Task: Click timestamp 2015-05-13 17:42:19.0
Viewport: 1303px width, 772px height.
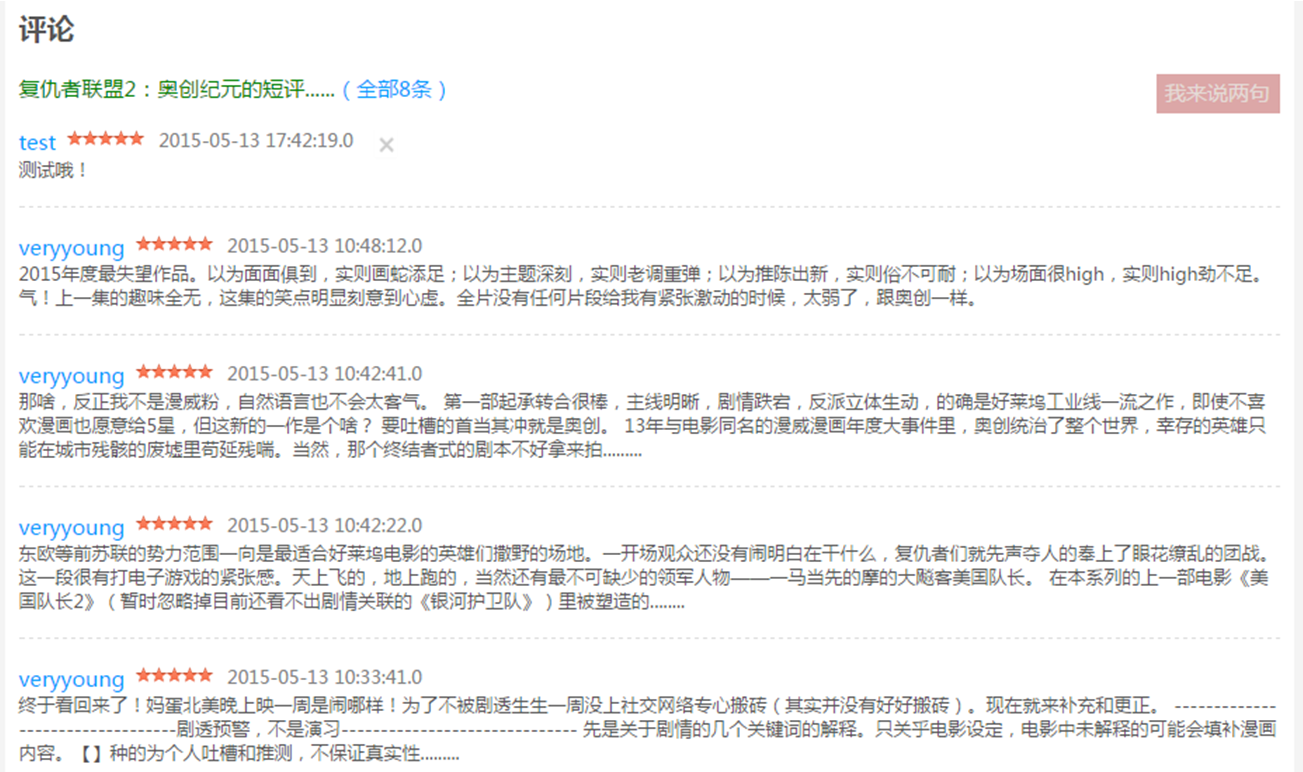Action: click(256, 141)
